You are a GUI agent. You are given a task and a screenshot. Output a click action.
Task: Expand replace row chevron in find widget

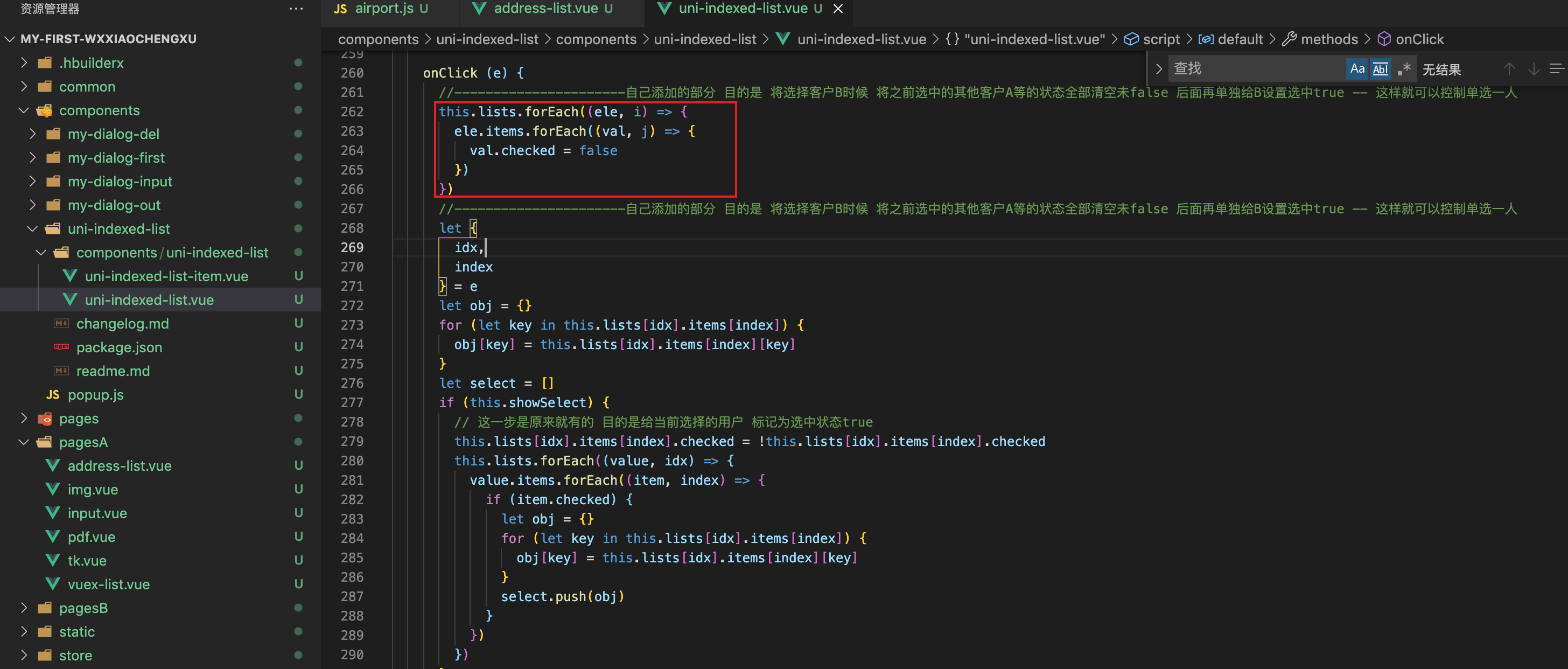pyautogui.click(x=1159, y=69)
